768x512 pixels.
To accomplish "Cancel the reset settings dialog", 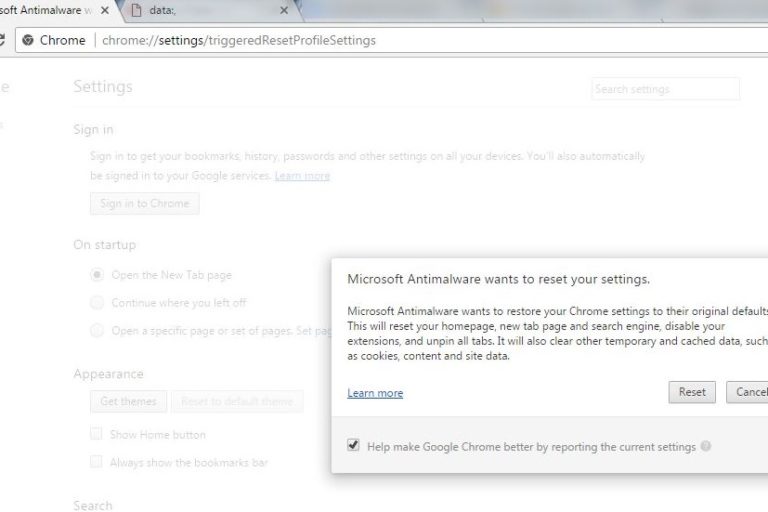I will click(747, 392).
